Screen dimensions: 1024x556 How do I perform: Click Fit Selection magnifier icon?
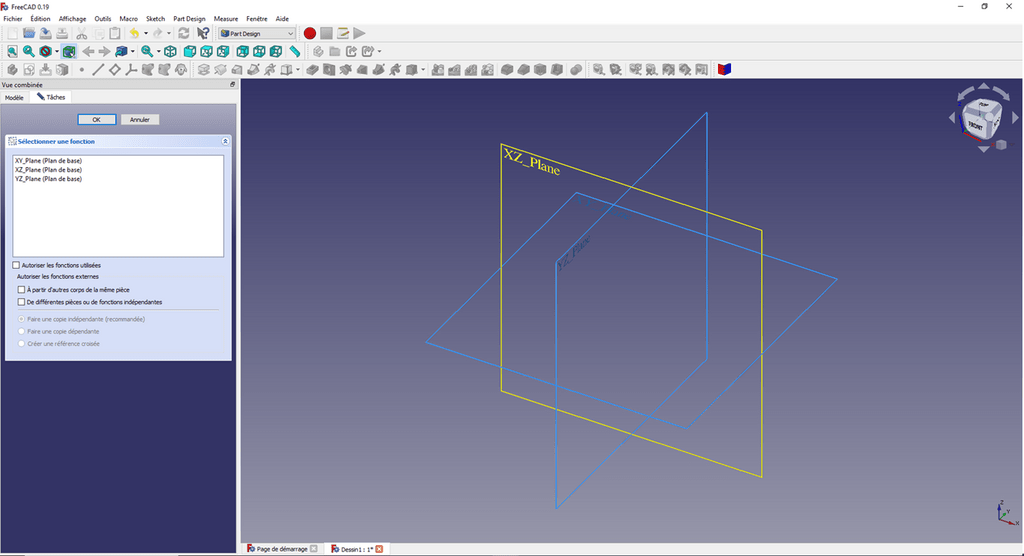(29, 51)
